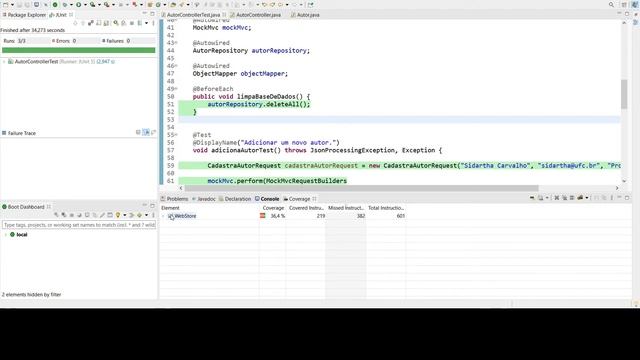
Task: Collapse the fold marker at line 55
Action: coord(176,135)
